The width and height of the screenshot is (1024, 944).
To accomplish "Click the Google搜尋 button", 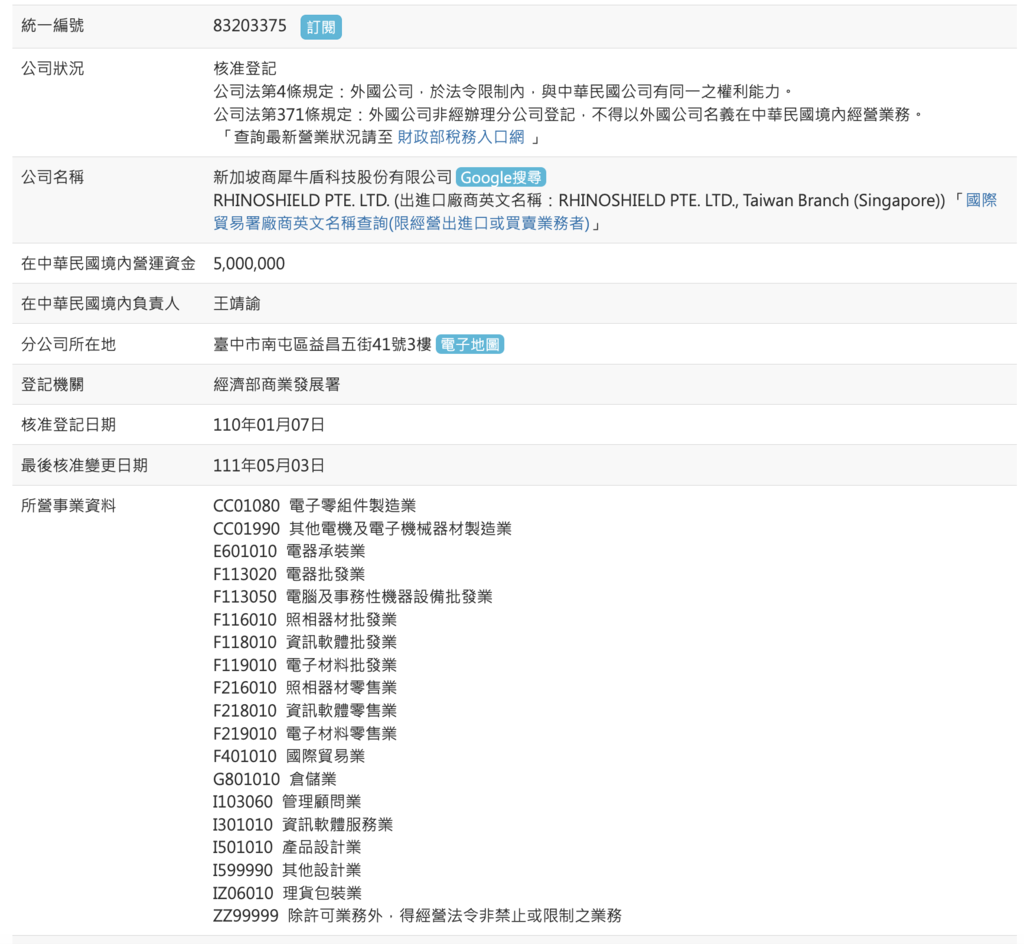I will [x=501, y=177].
